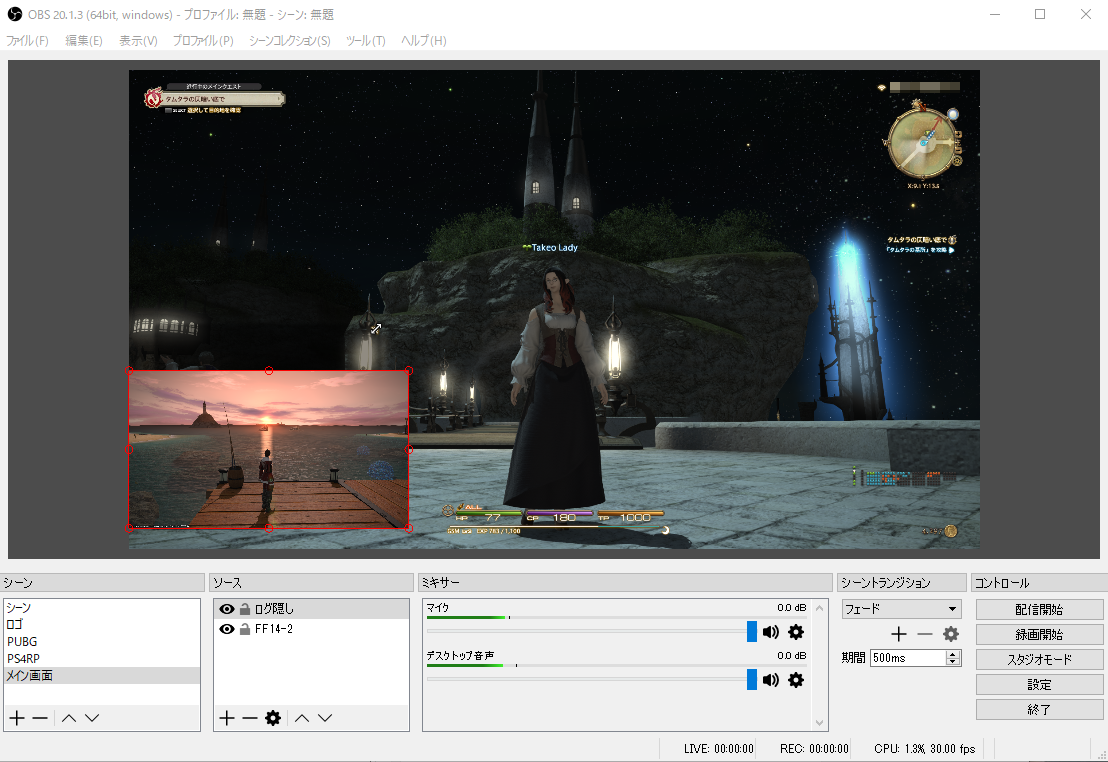
Task: Add a new source with plus icon
Action: coord(226,718)
